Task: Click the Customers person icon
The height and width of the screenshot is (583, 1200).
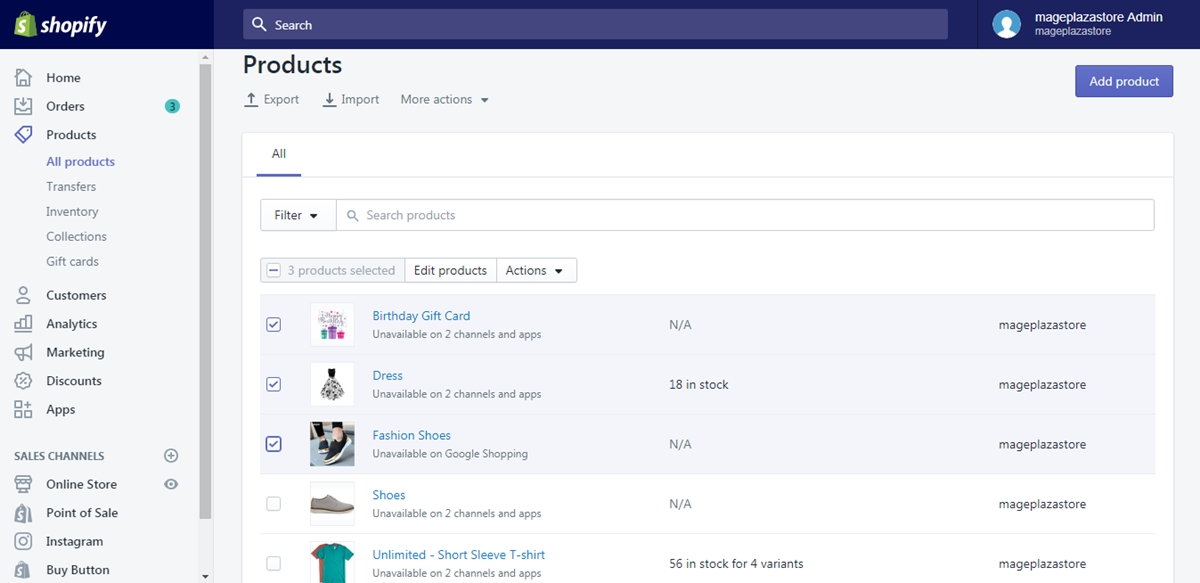Action: pyautogui.click(x=23, y=295)
